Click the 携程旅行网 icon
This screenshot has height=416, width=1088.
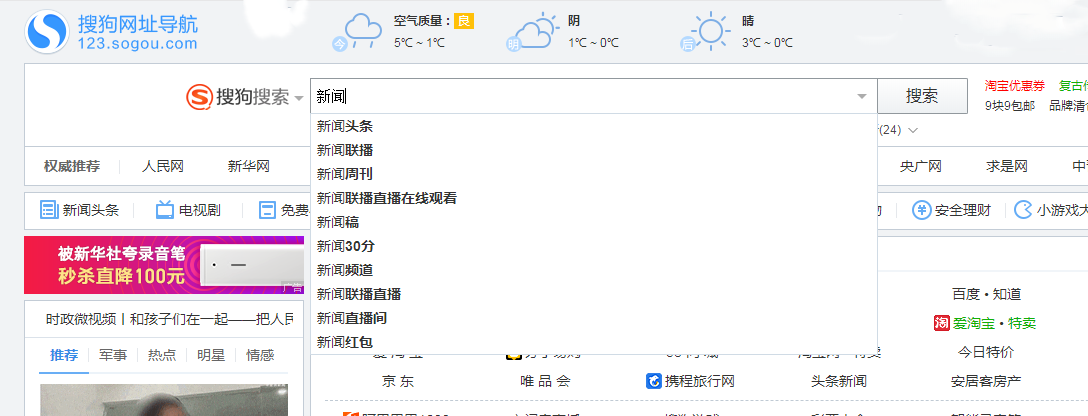(x=654, y=381)
